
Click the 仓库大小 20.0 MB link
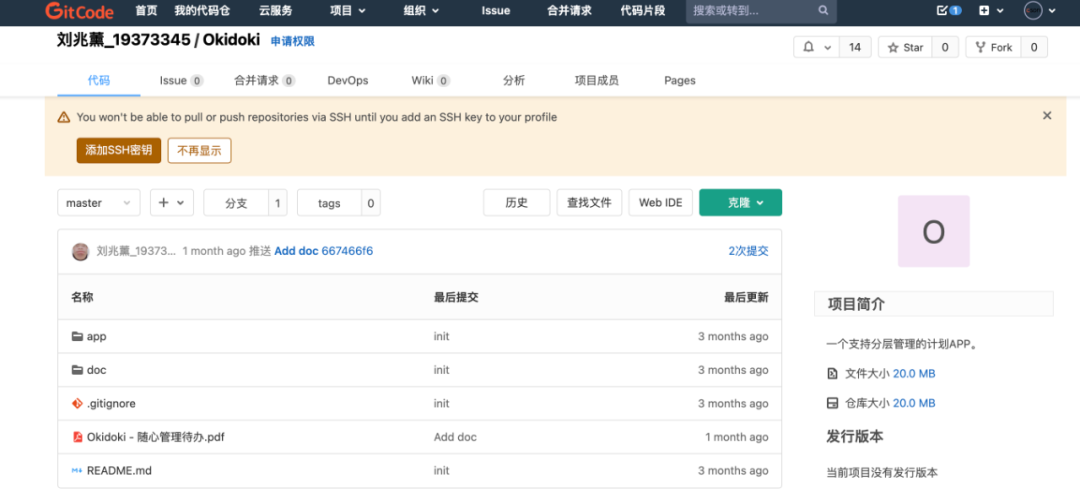tap(914, 403)
